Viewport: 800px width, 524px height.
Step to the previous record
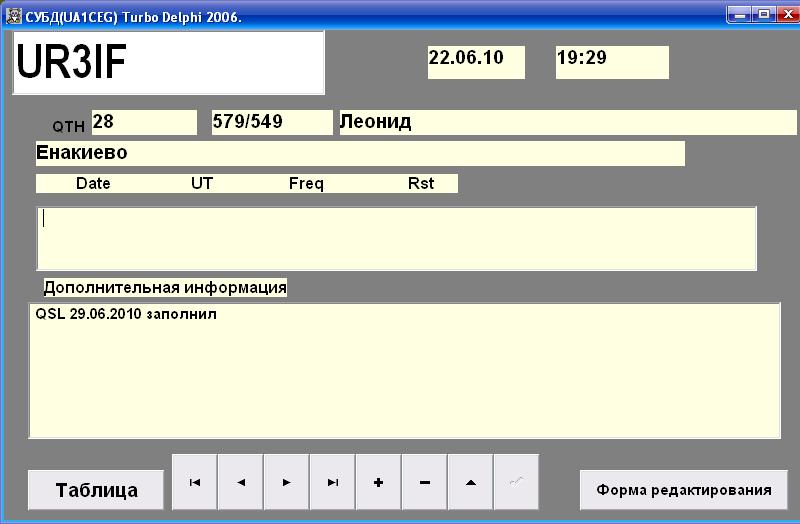(x=240, y=482)
